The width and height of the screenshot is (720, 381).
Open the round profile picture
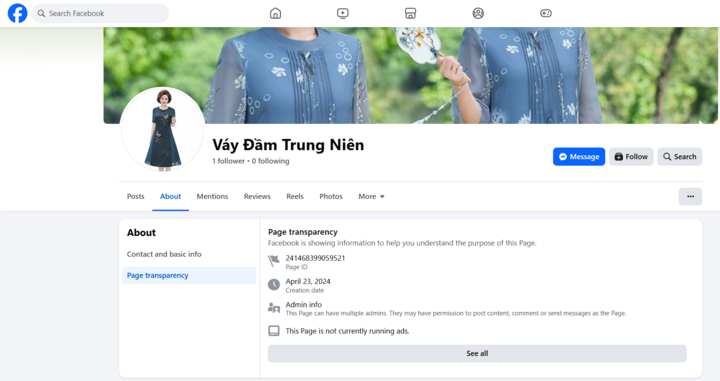[163, 129]
